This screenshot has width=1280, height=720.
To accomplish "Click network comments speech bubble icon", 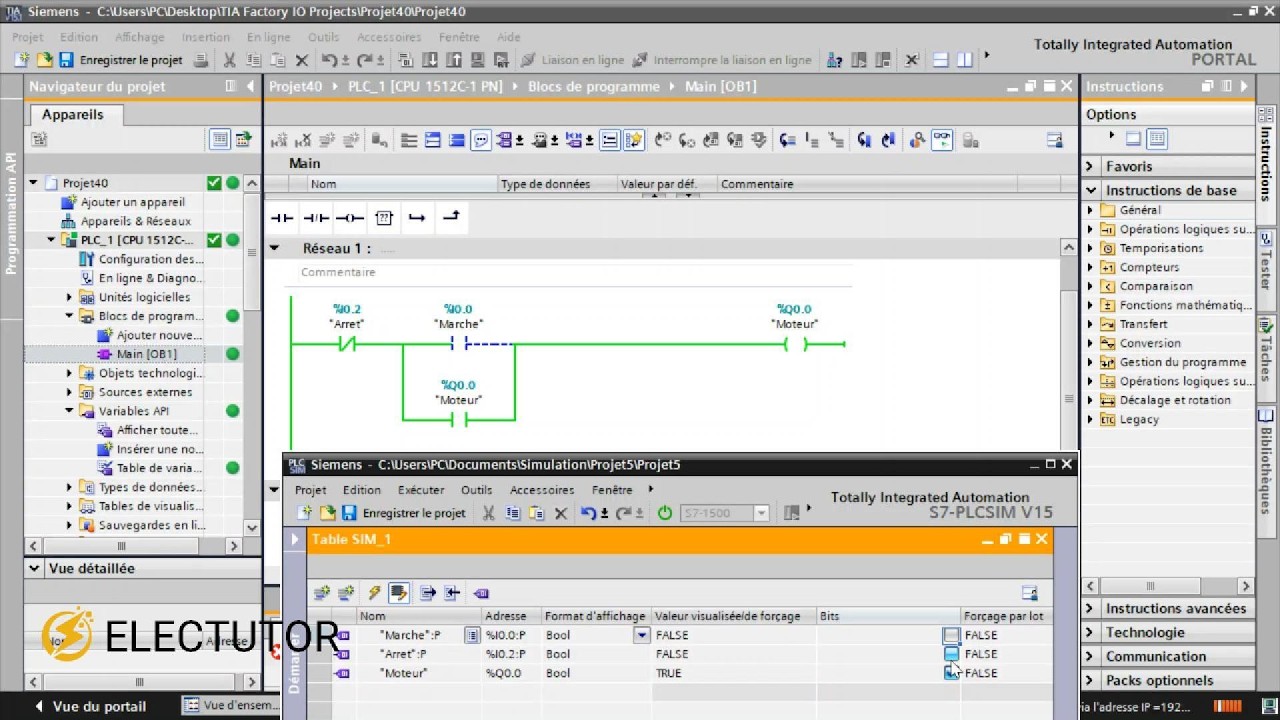I will pyautogui.click(x=481, y=140).
